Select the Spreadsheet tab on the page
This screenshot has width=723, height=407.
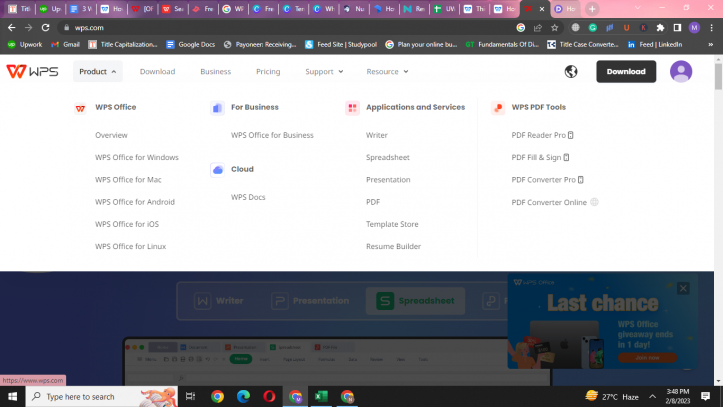click(415, 301)
